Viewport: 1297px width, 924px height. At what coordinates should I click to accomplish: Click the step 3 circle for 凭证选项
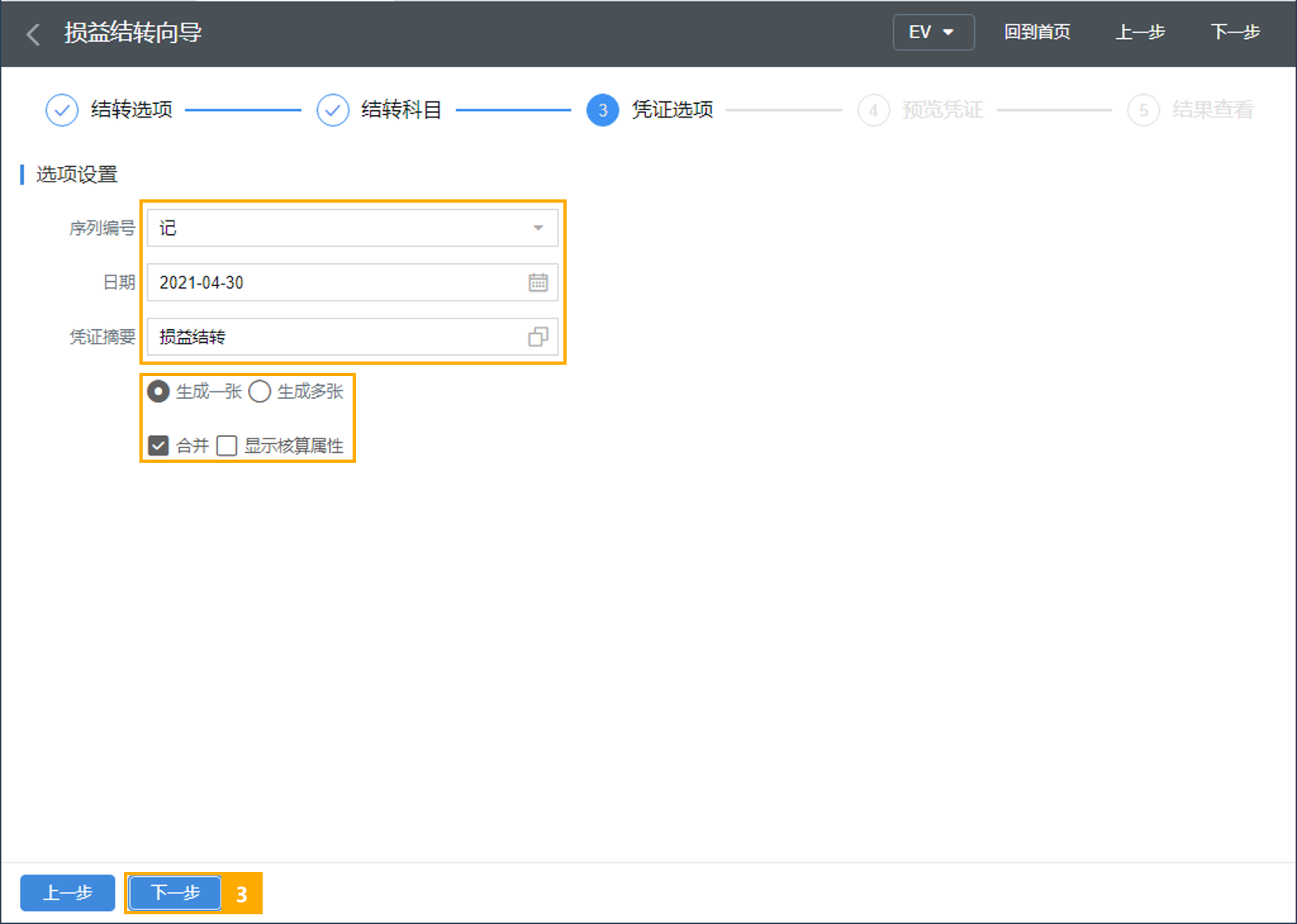click(x=602, y=110)
